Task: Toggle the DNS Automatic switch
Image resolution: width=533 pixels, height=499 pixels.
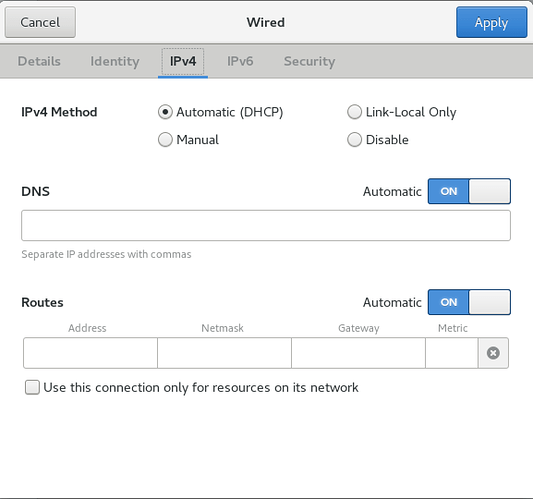Action: pyautogui.click(x=469, y=191)
